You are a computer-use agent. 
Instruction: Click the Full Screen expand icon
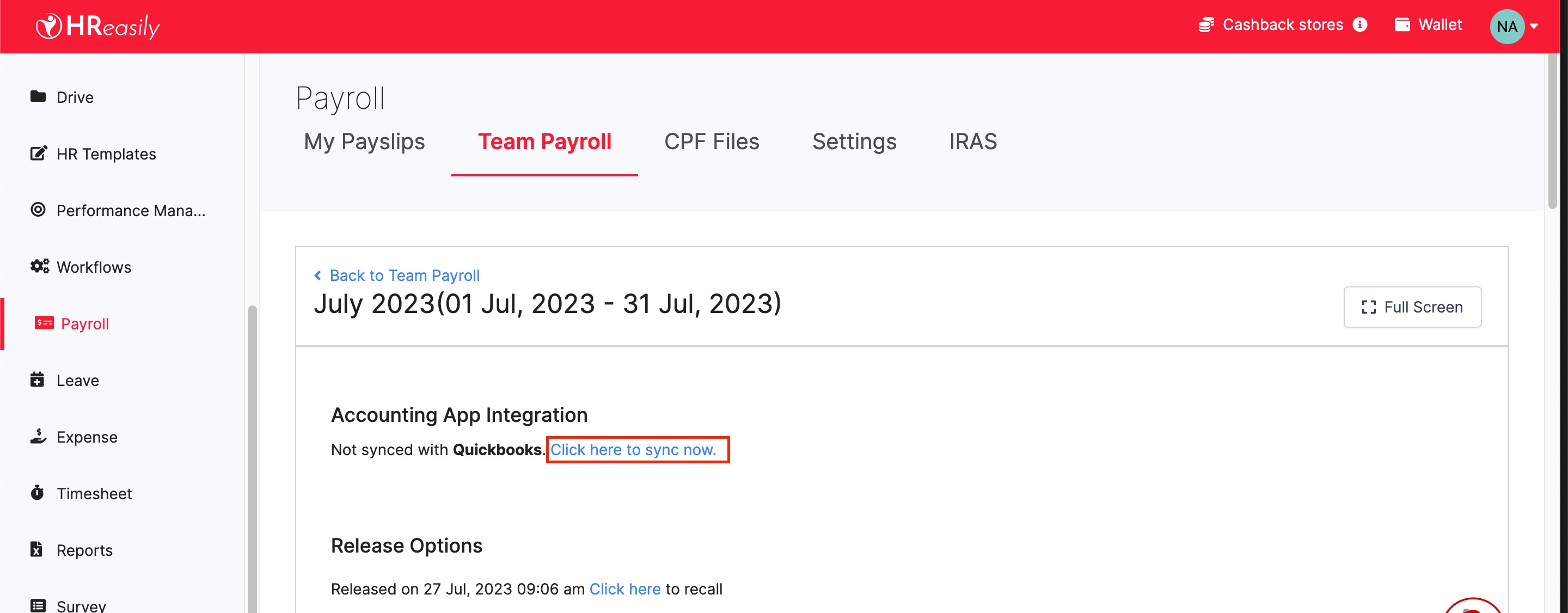pyautogui.click(x=1369, y=308)
